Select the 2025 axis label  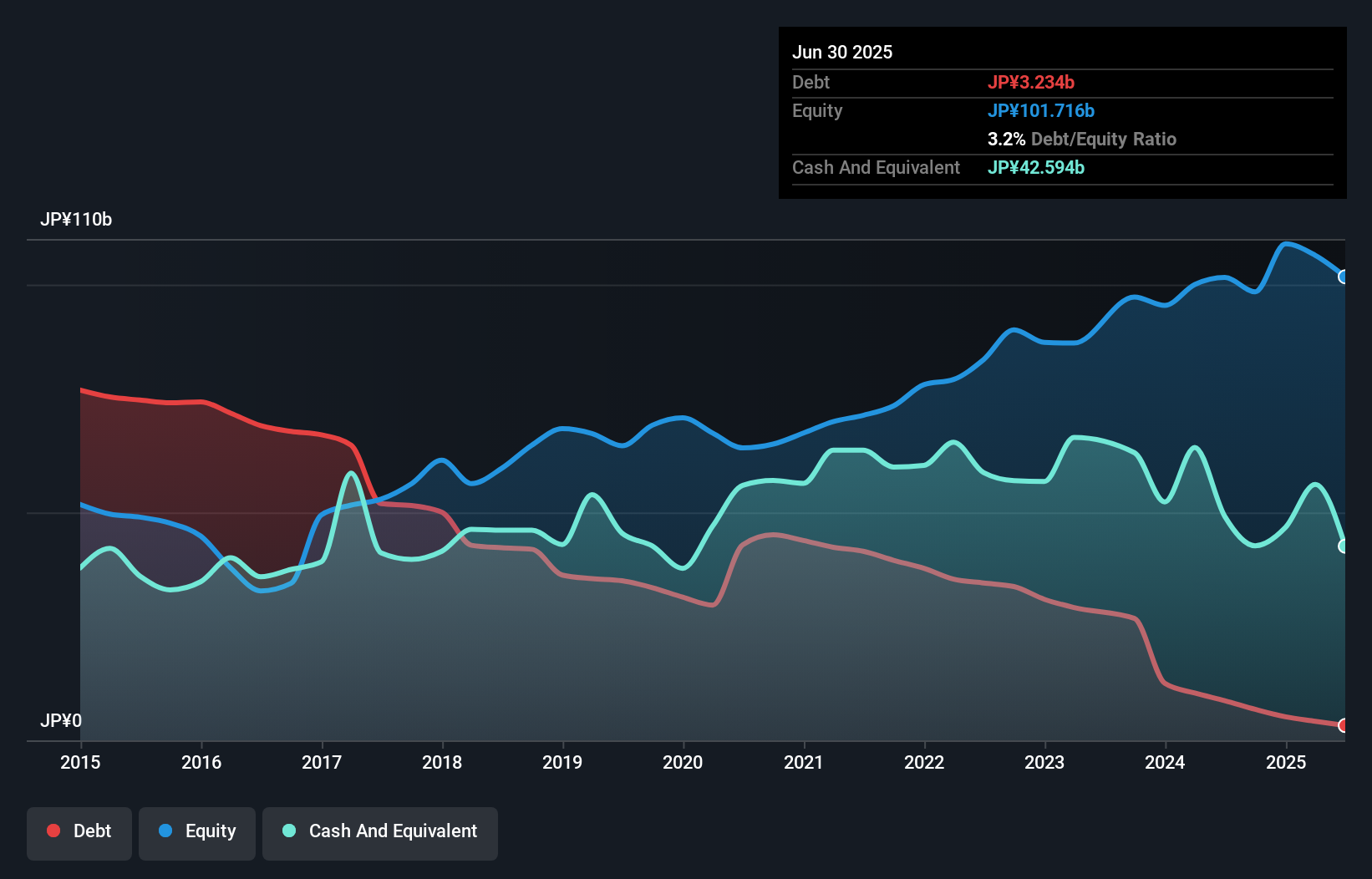tap(1286, 763)
